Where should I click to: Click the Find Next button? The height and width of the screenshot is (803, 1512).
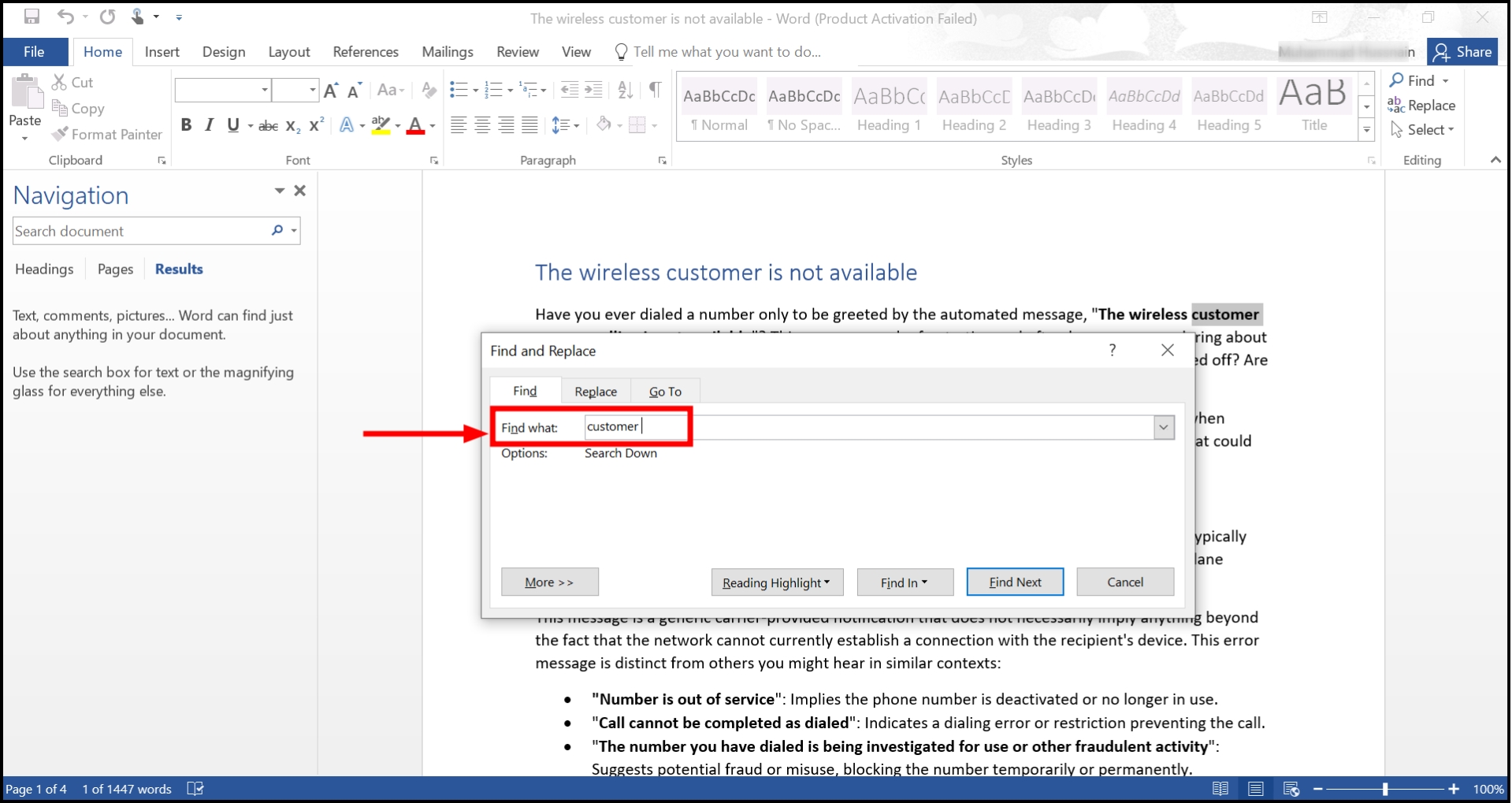pyautogui.click(x=1015, y=582)
